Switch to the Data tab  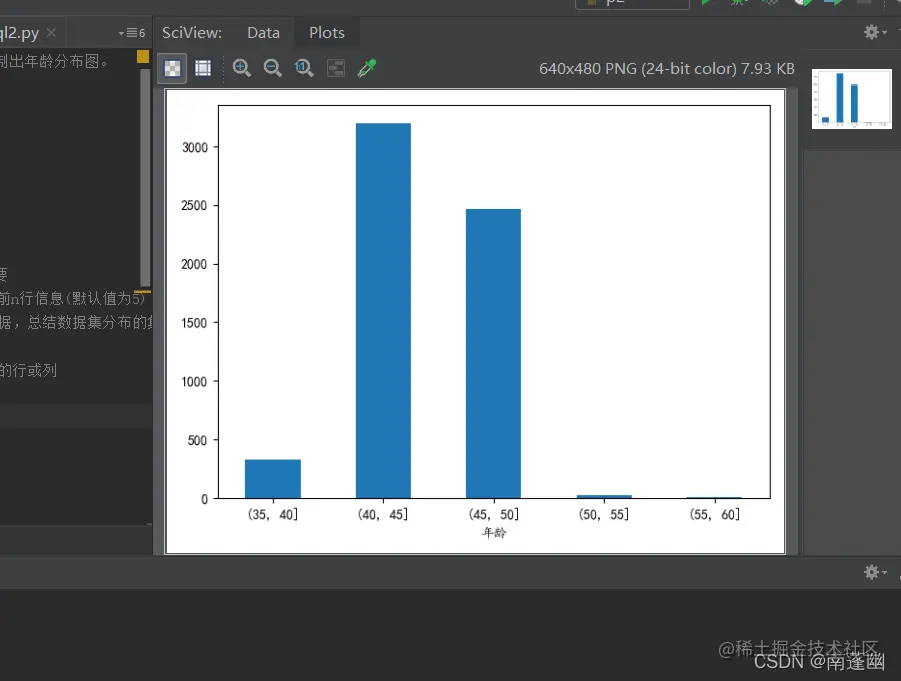tap(263, 33)
